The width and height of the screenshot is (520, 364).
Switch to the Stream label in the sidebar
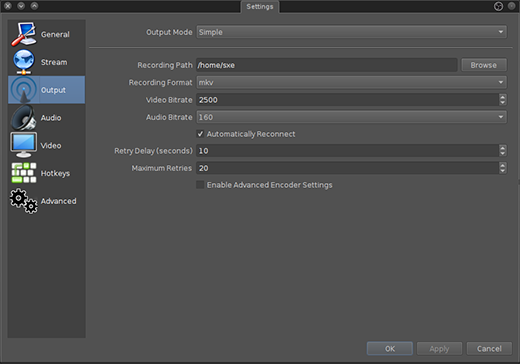click(54, 62)
